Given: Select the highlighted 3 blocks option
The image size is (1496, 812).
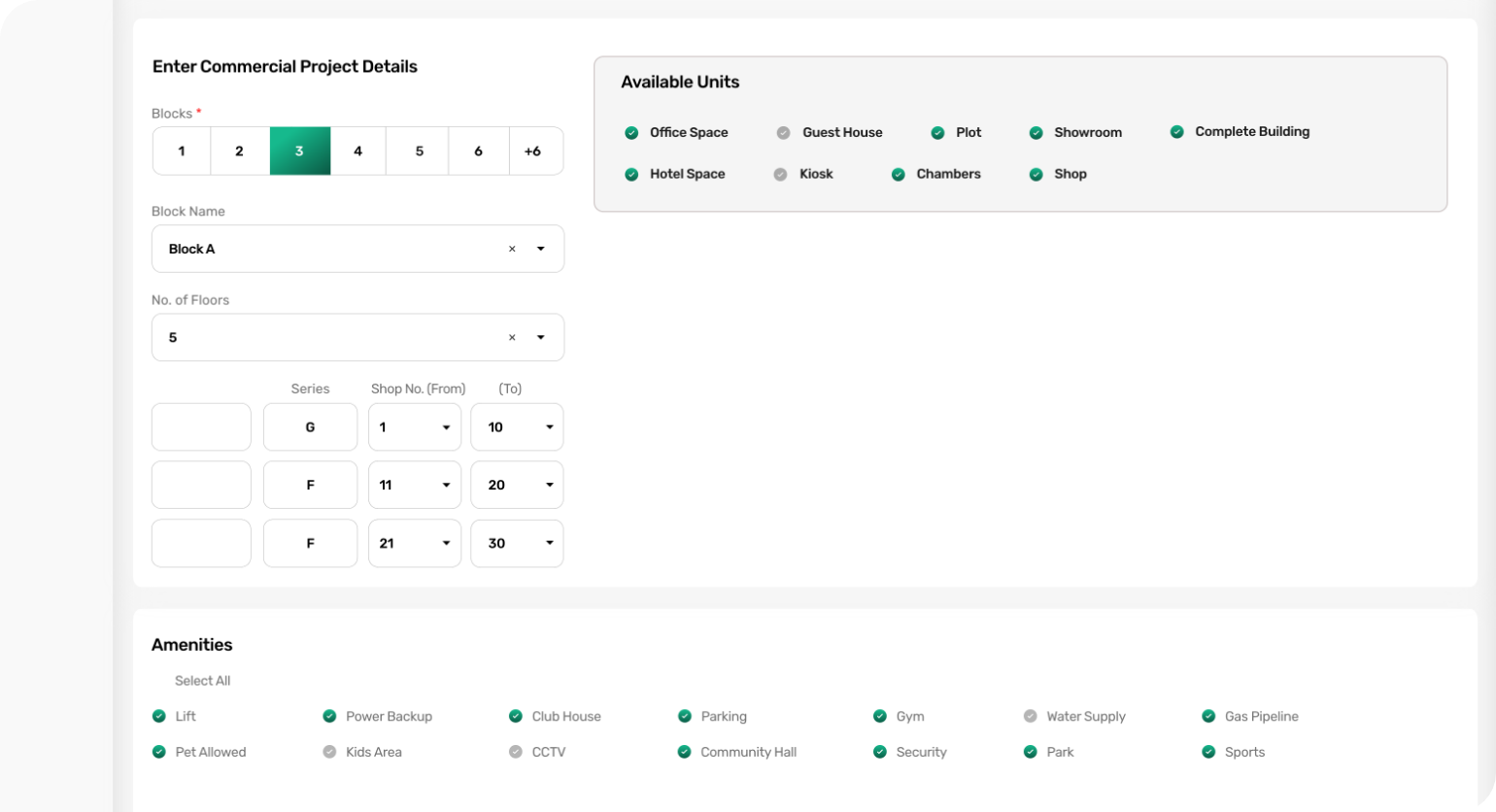Looking at the screenshot, I should (x=300, y=152).
